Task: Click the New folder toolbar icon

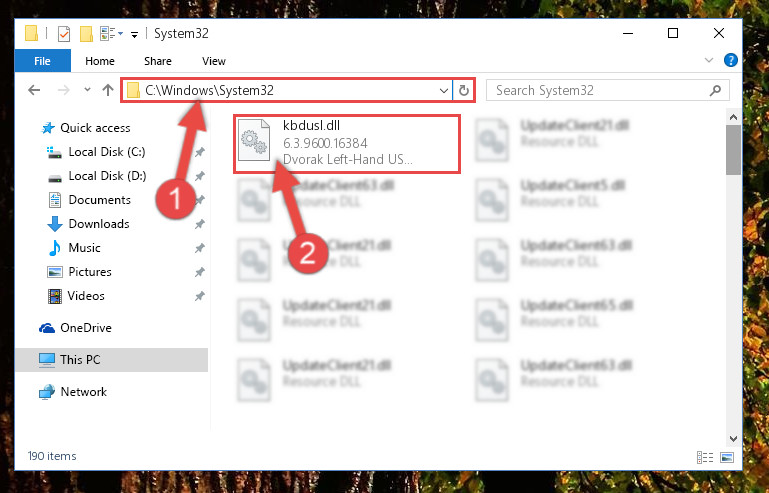Action: pos(86,34)
